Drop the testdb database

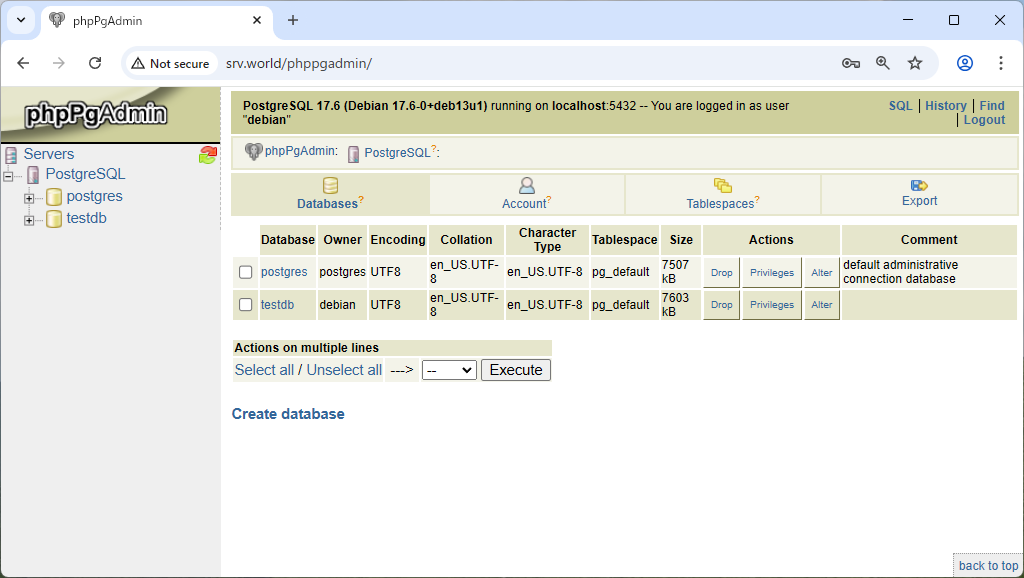(721, 305)
